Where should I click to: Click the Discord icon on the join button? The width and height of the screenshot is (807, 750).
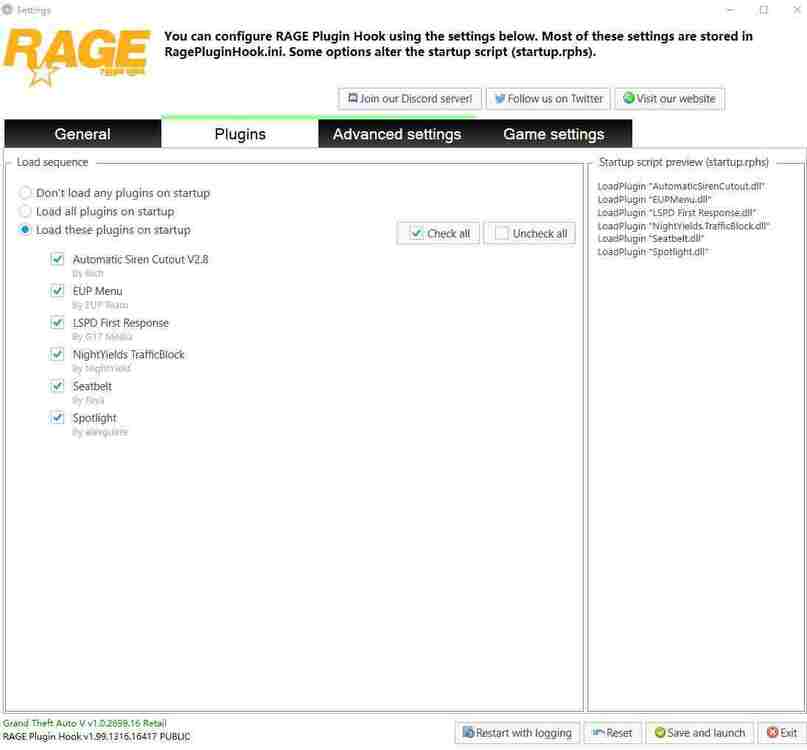click(351, 99)
